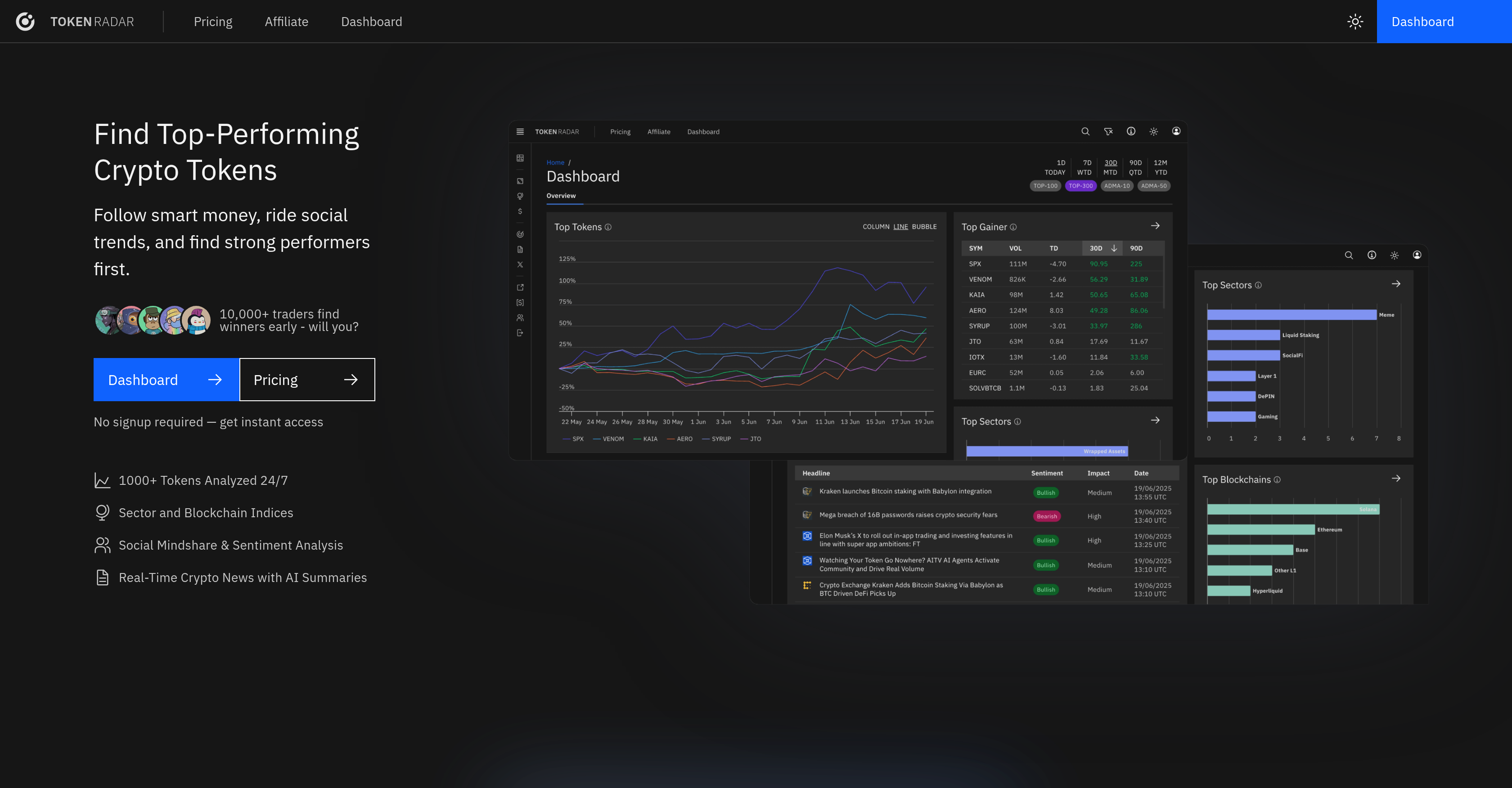1512x788 pixels.
Task: Open the news document icon in the sidebar
Action: tap(520, 249)
